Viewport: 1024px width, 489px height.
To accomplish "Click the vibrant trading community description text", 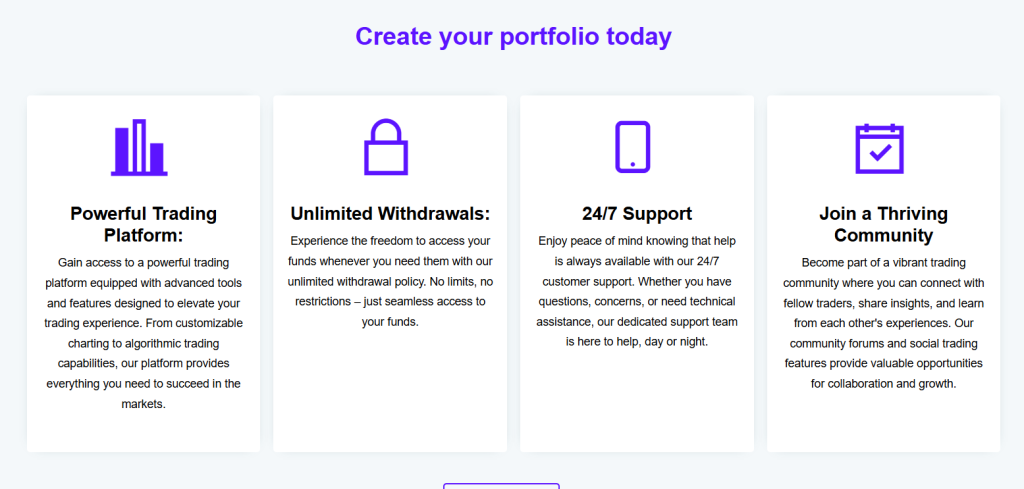I will pos(883,323).
